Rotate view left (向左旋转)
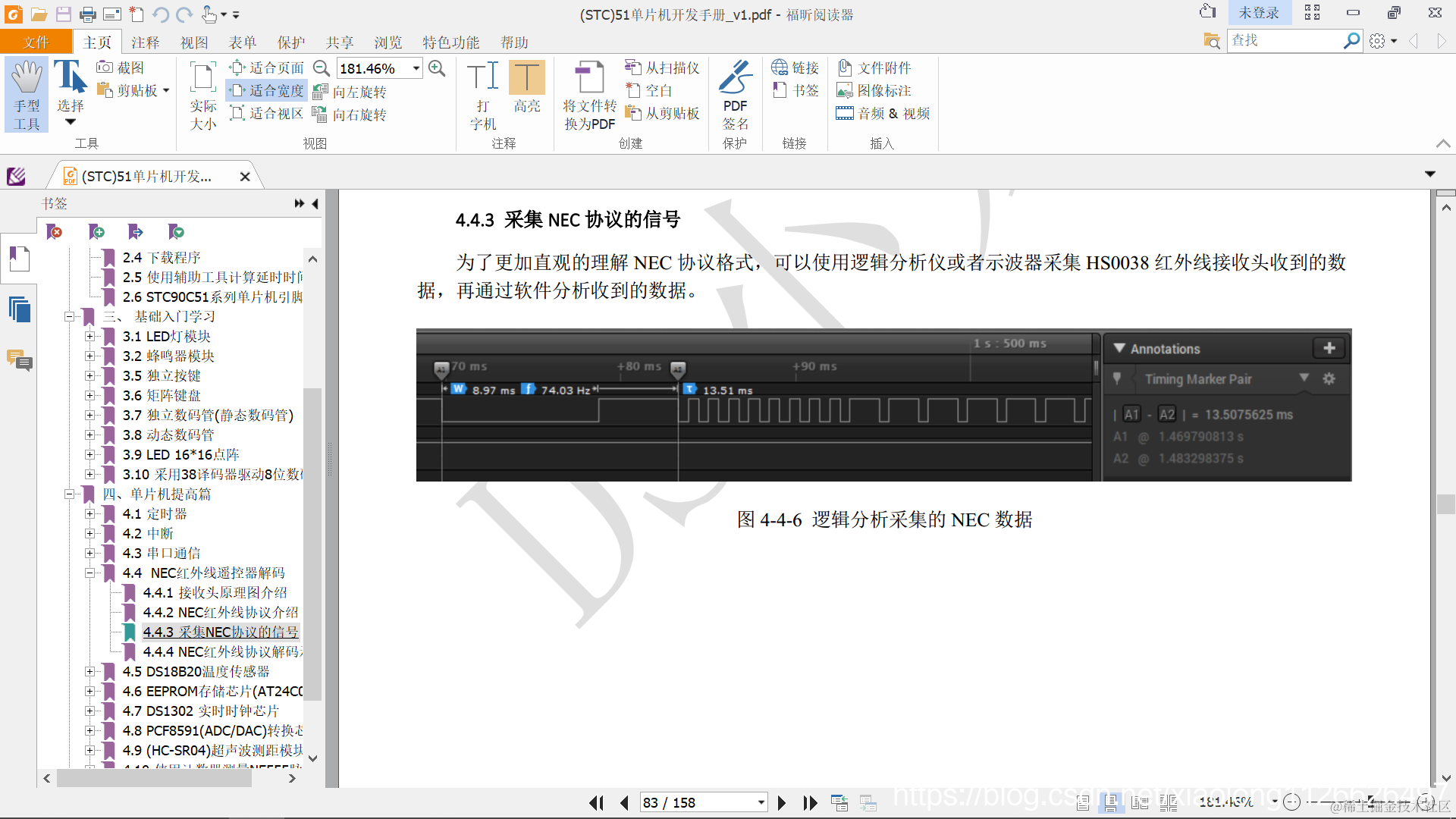Viewport: 1456px width, 819px height. 350,92
